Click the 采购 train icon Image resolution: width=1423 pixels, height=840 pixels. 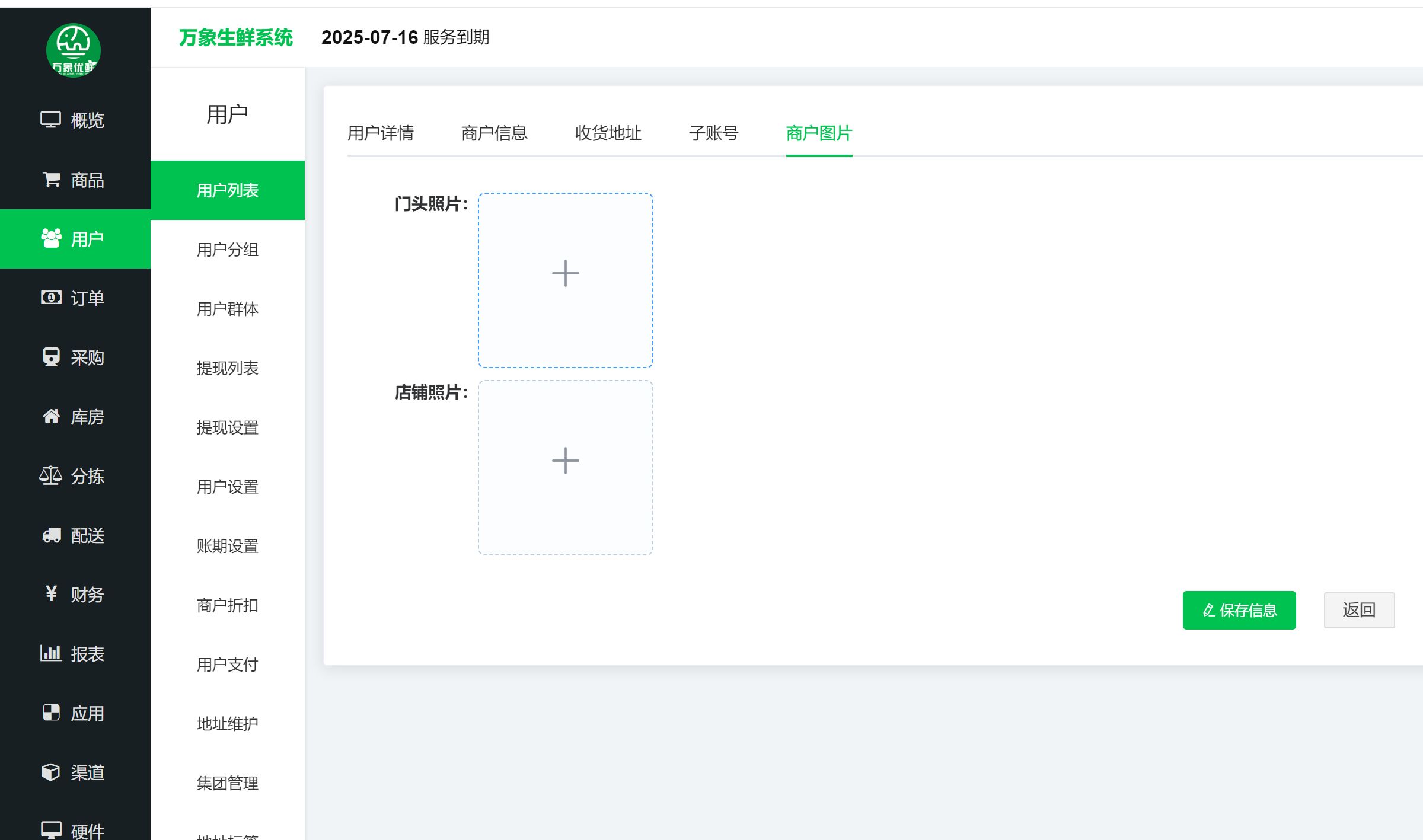[x=51, y=357]
